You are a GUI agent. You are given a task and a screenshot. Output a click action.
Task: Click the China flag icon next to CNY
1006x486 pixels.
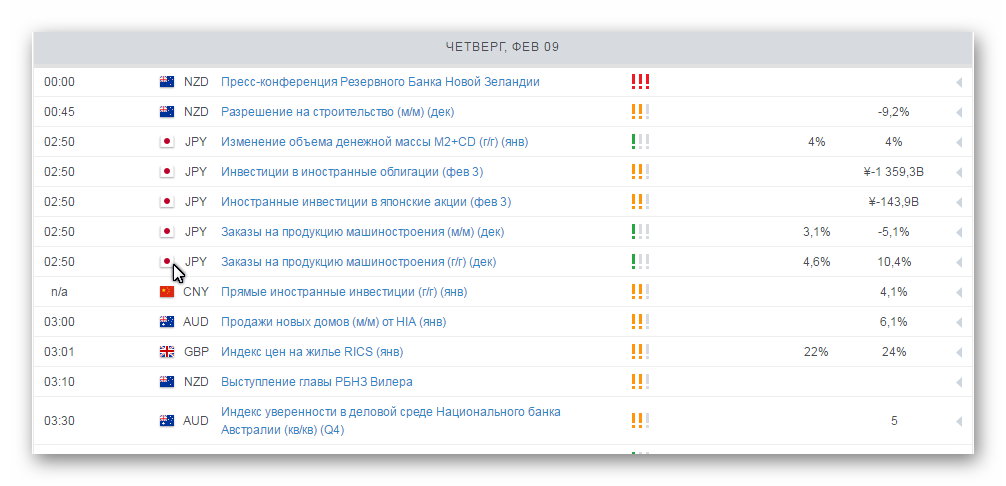[x=167, y=292]
